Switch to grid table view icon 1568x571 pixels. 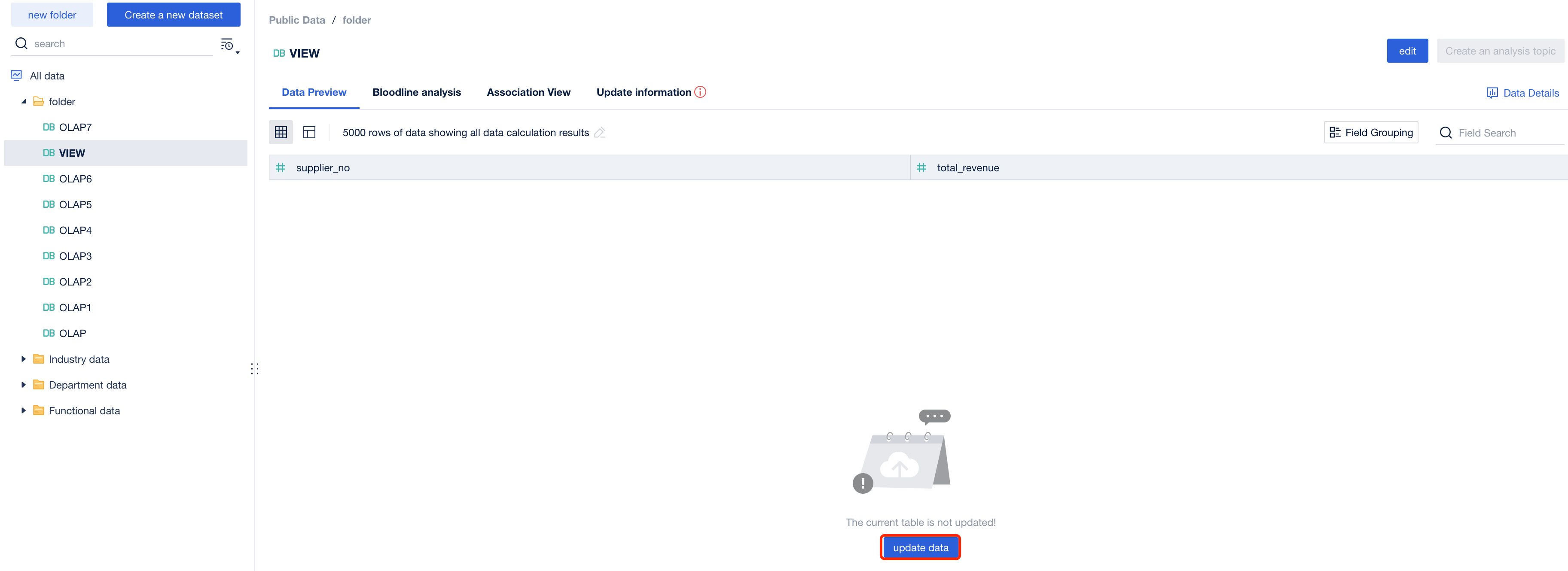(x=281, y=132)
